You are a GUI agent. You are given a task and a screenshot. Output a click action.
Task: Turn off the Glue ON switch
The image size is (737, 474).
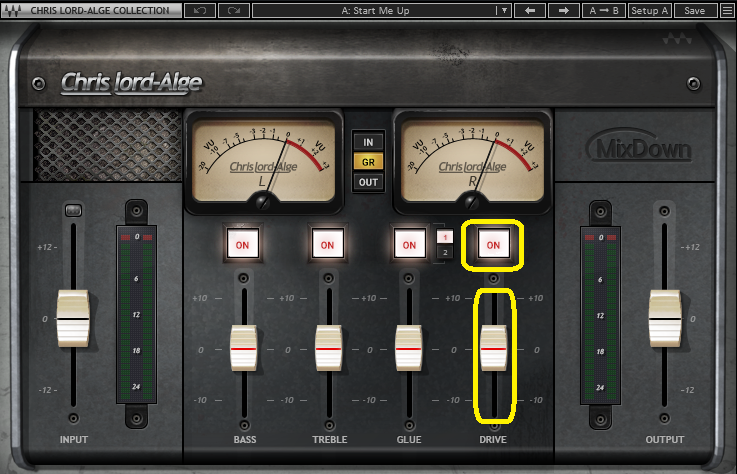tap(408, 244)
